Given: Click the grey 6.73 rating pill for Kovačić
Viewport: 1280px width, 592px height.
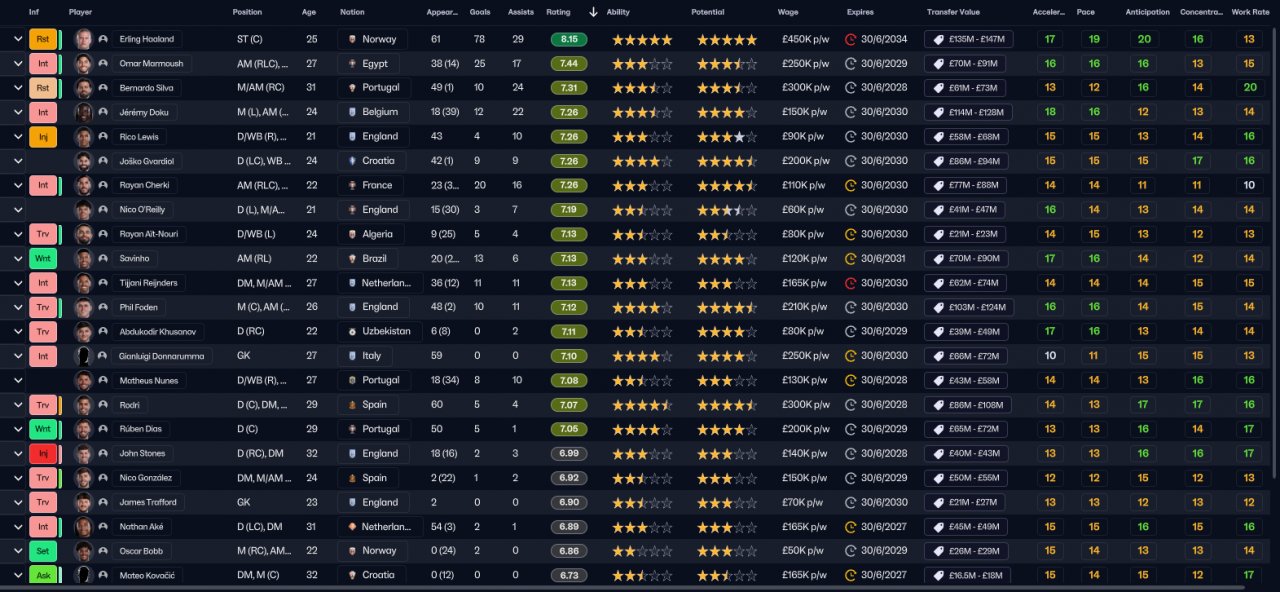Looking at the screenshot, I should [569, 575].
